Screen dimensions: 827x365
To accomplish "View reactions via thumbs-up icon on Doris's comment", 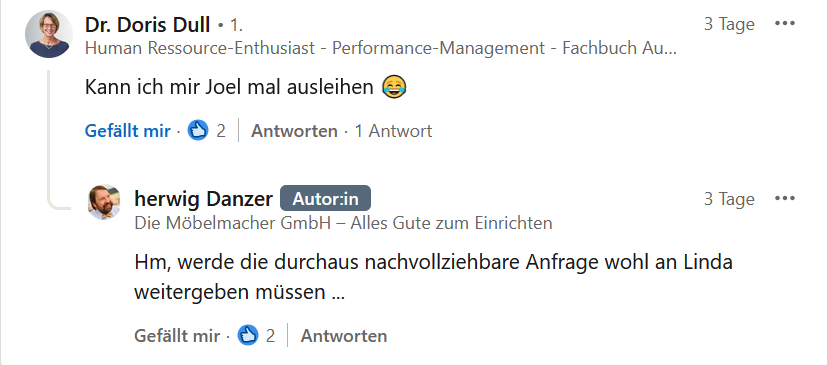I will (x=198, y=130).
